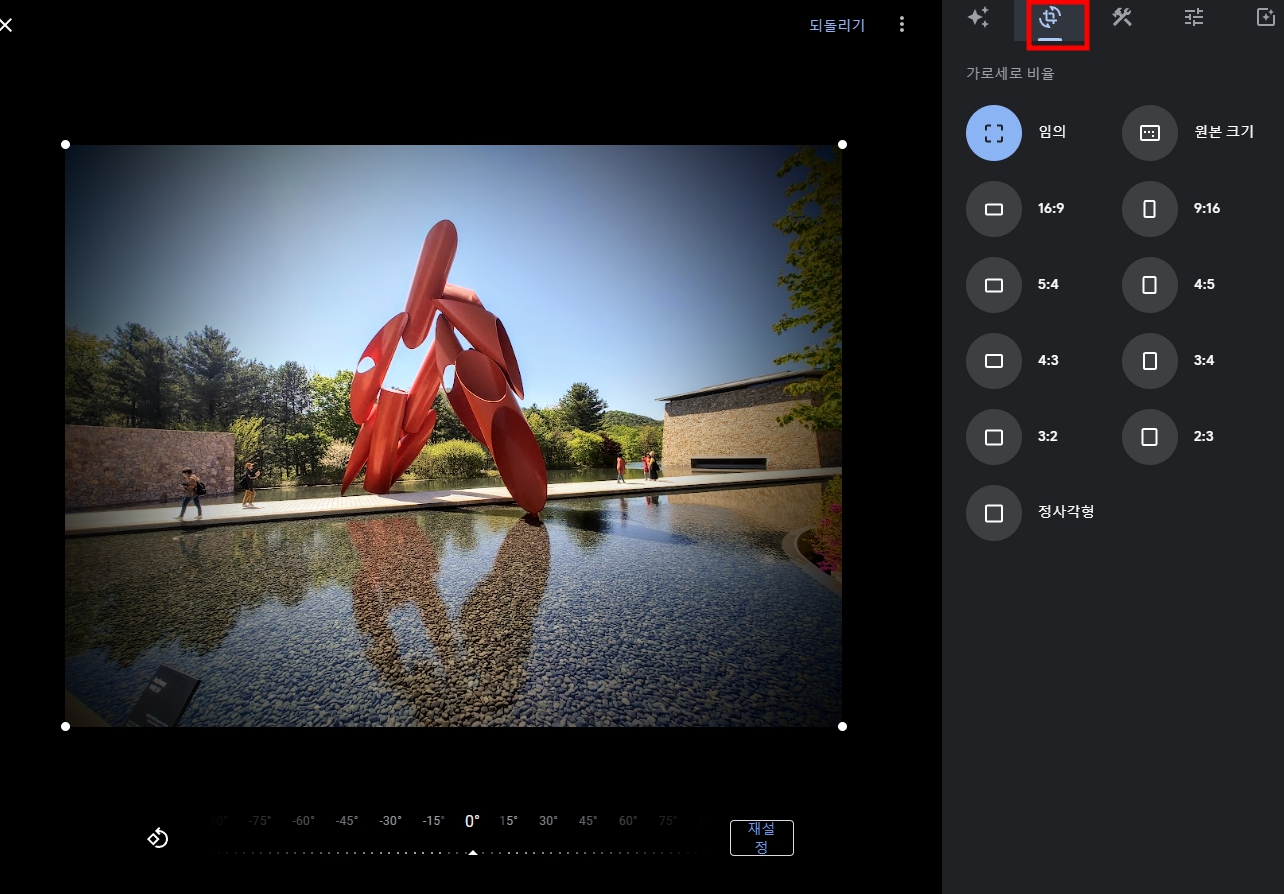Click the -15° label on rotation dial
The height and width of the screenshot is (894, 1284).
click(433, 821)
